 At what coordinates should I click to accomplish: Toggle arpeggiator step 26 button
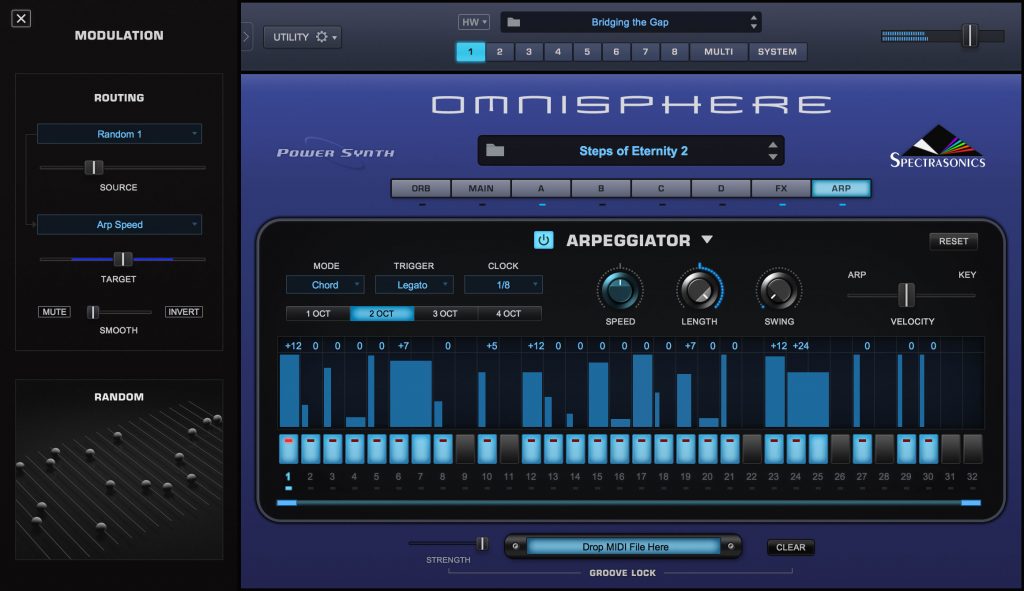(840, 449)
